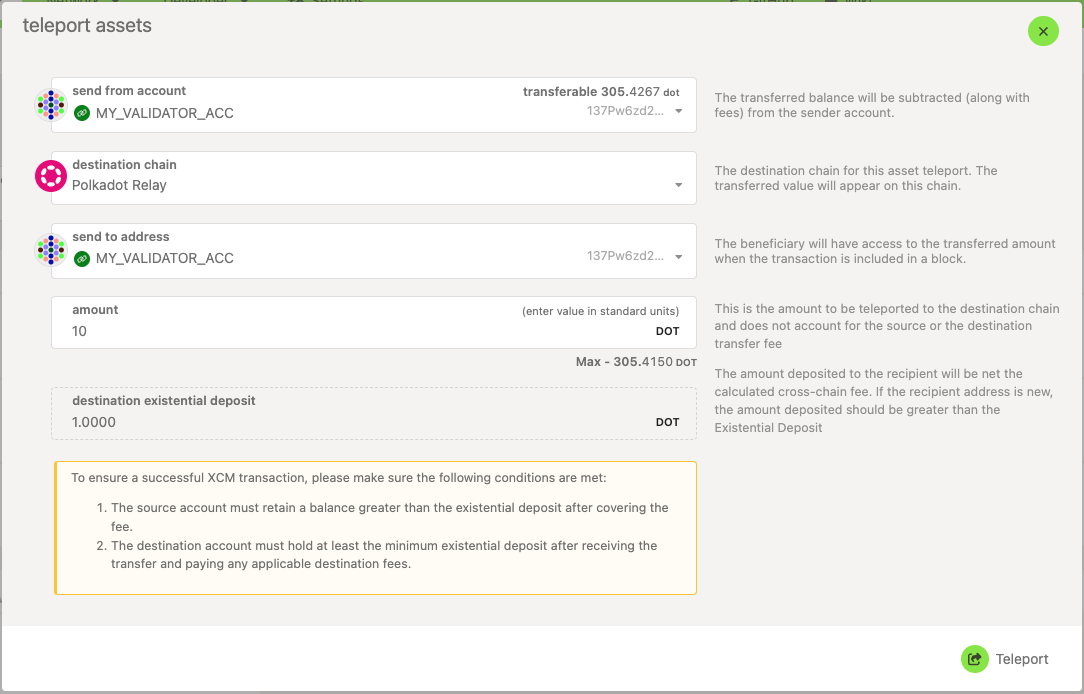
Task: Click the Max - 305.4150 DOT label
Action: [636, 362]
